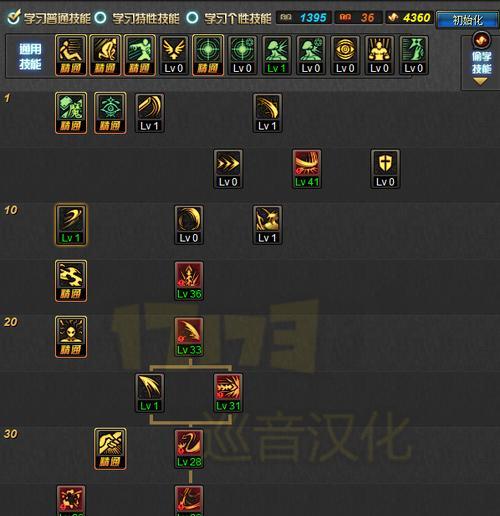Select the Lv 41 red slash skill icon
Image resolution: width=500 pixels, height=516 pixels.
[307, 169]
